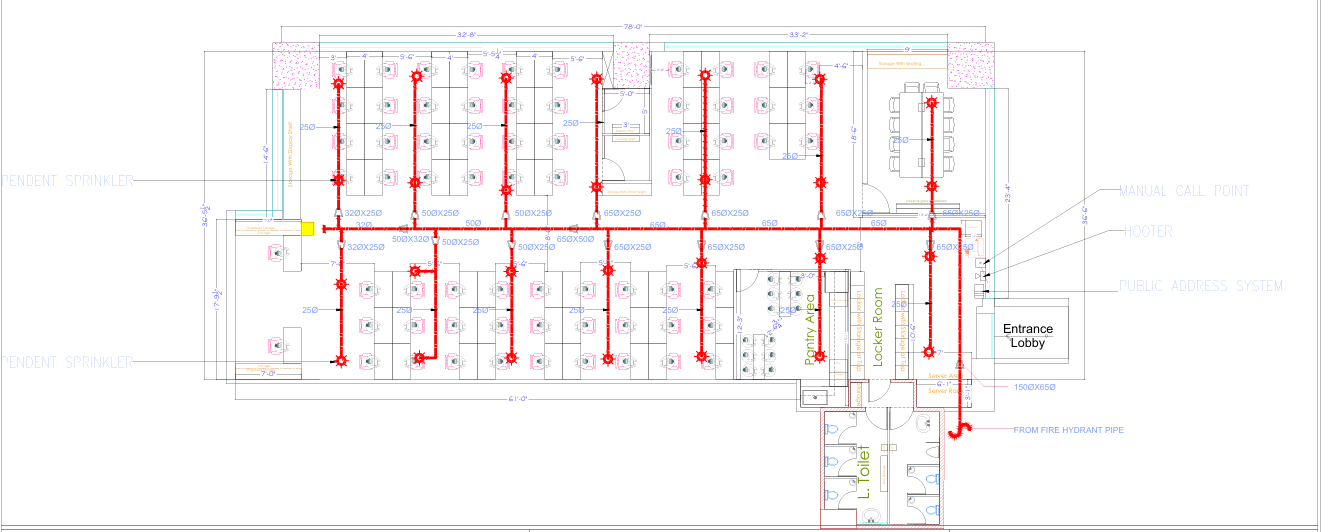Select the MANUAL CALL POINT annotation text

(1184, 190)
